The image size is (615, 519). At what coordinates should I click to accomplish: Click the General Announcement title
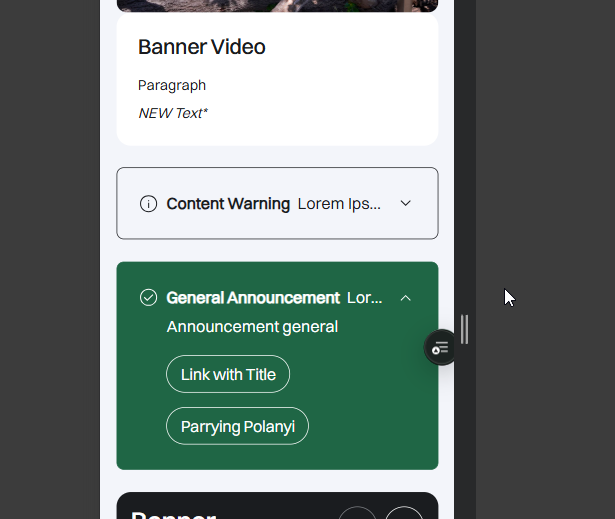[253, 298]
